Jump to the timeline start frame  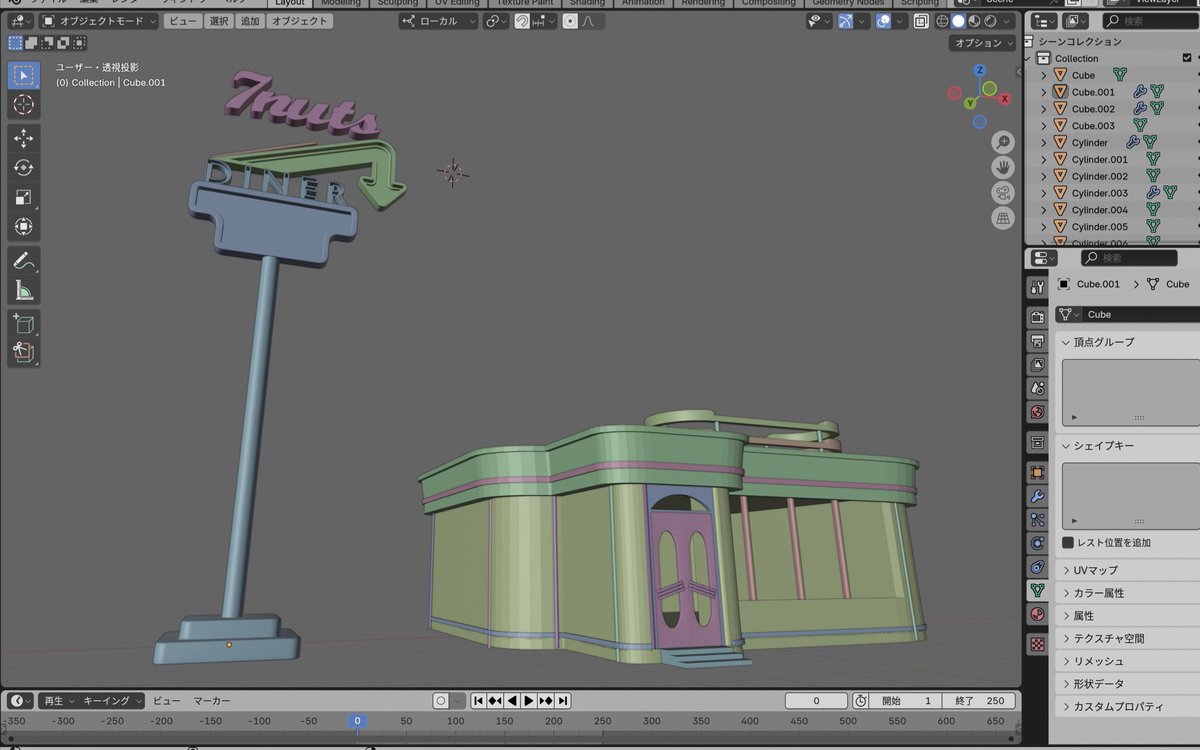479,701
